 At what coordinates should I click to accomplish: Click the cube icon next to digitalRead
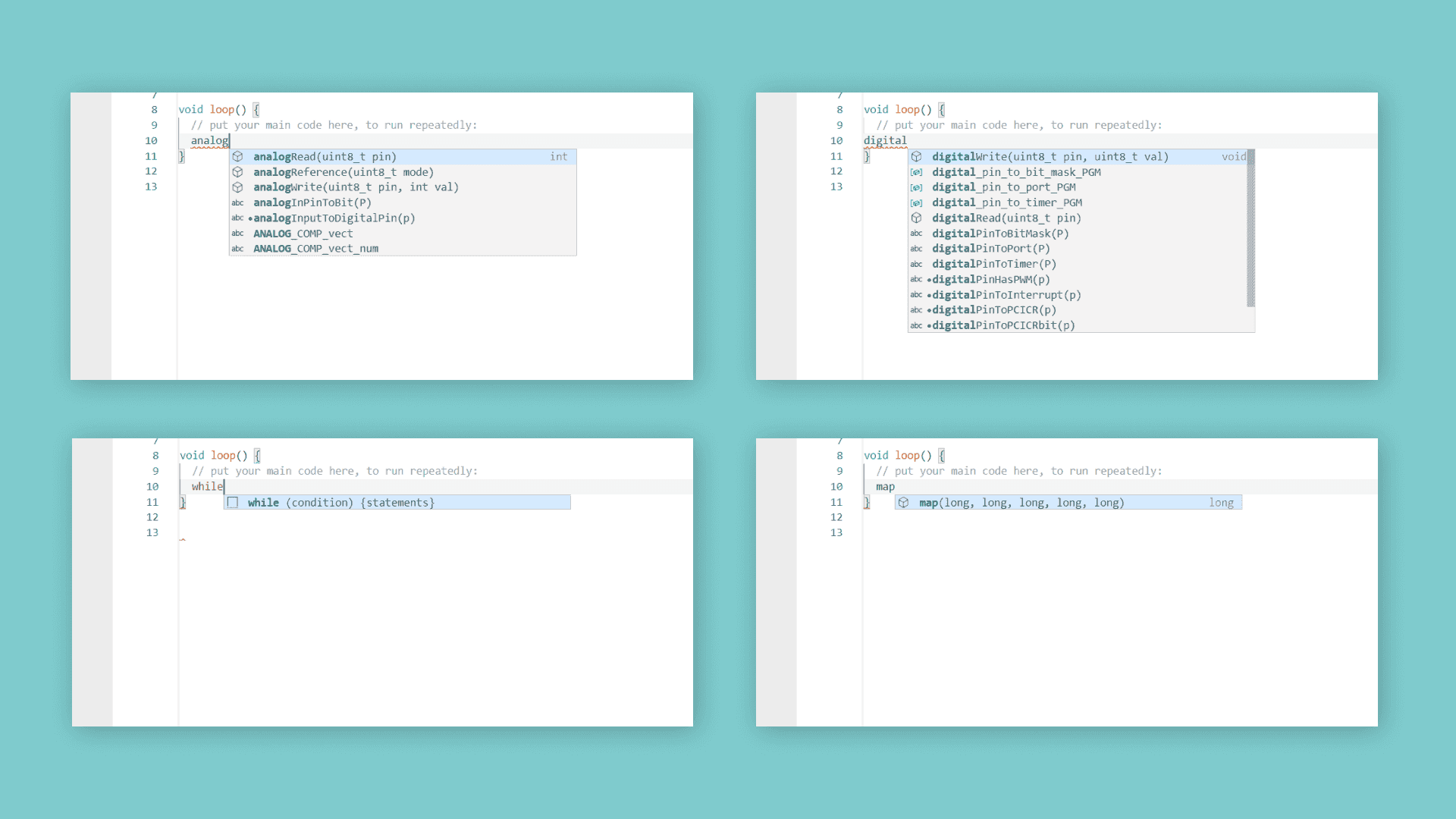pyautogui.click(x=916, y=218)
